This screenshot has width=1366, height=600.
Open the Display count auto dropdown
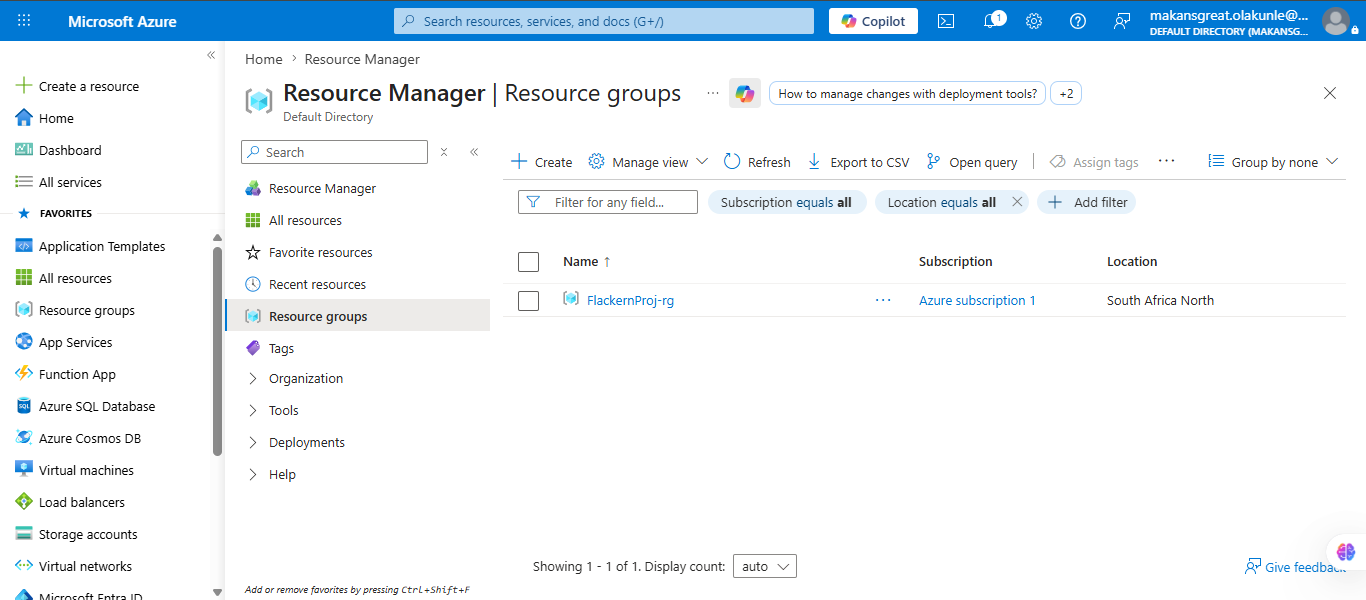[x=765, y=566]
